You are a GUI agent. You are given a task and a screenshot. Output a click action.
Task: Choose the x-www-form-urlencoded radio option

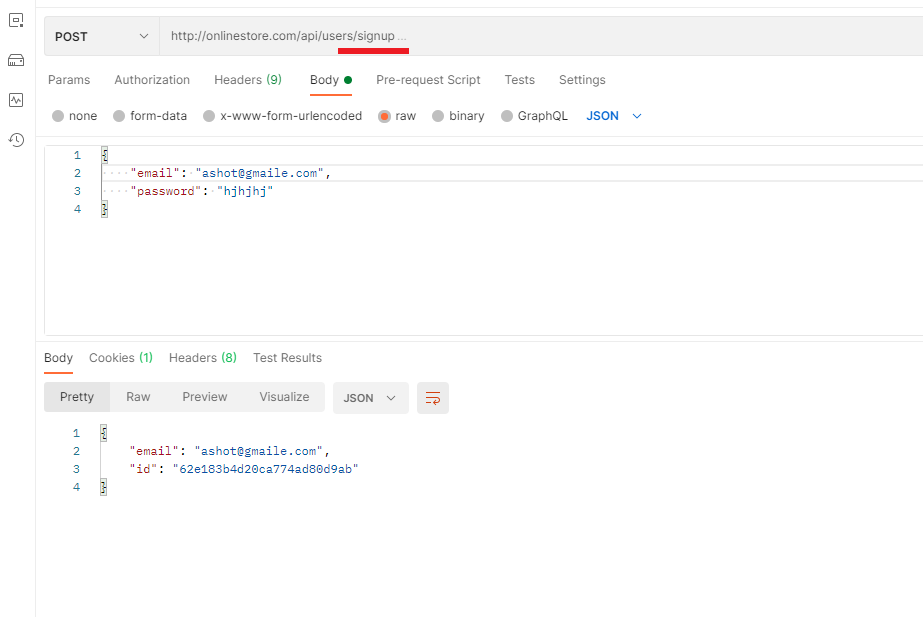coord(282,116)
